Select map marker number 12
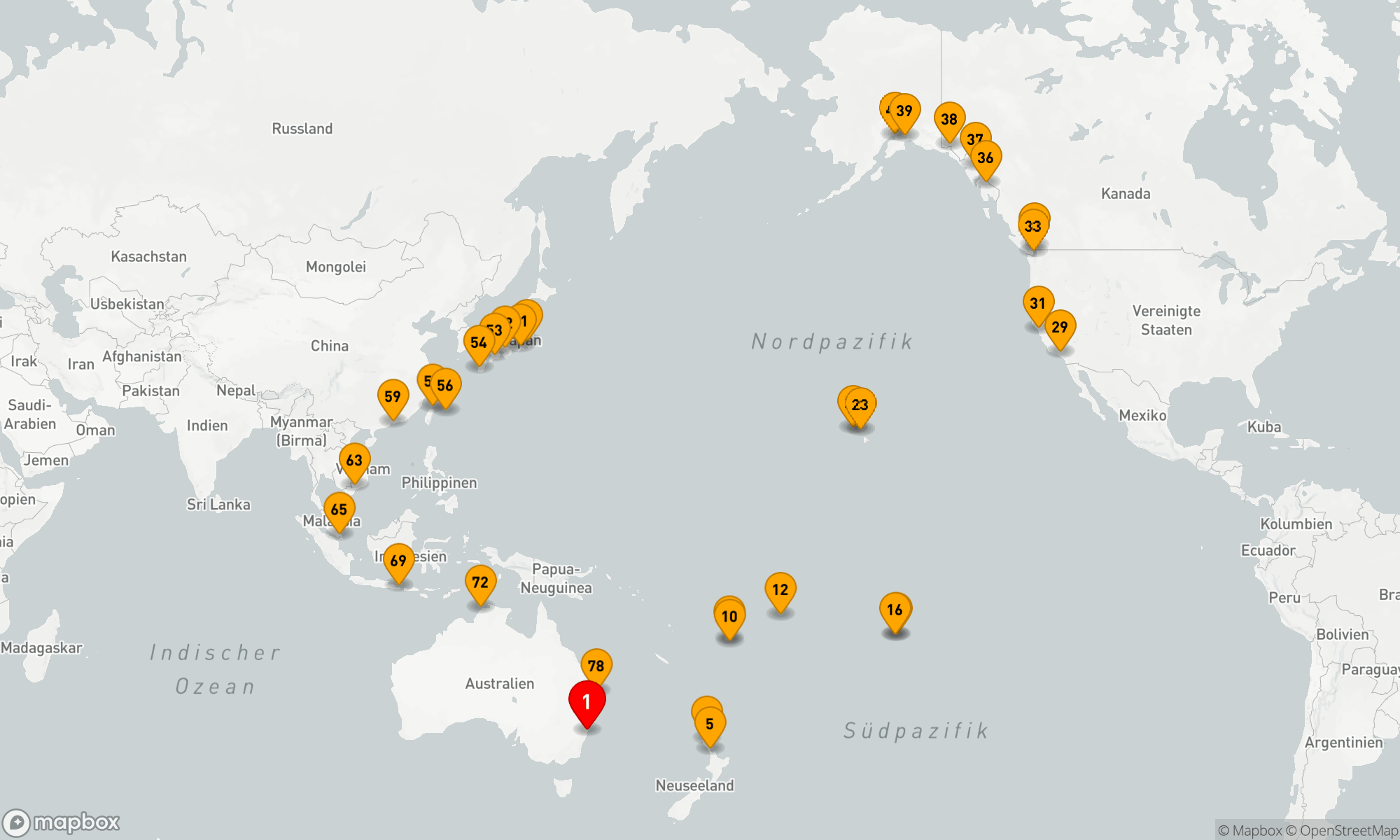The image size is (1400, 840). [780, 589]
